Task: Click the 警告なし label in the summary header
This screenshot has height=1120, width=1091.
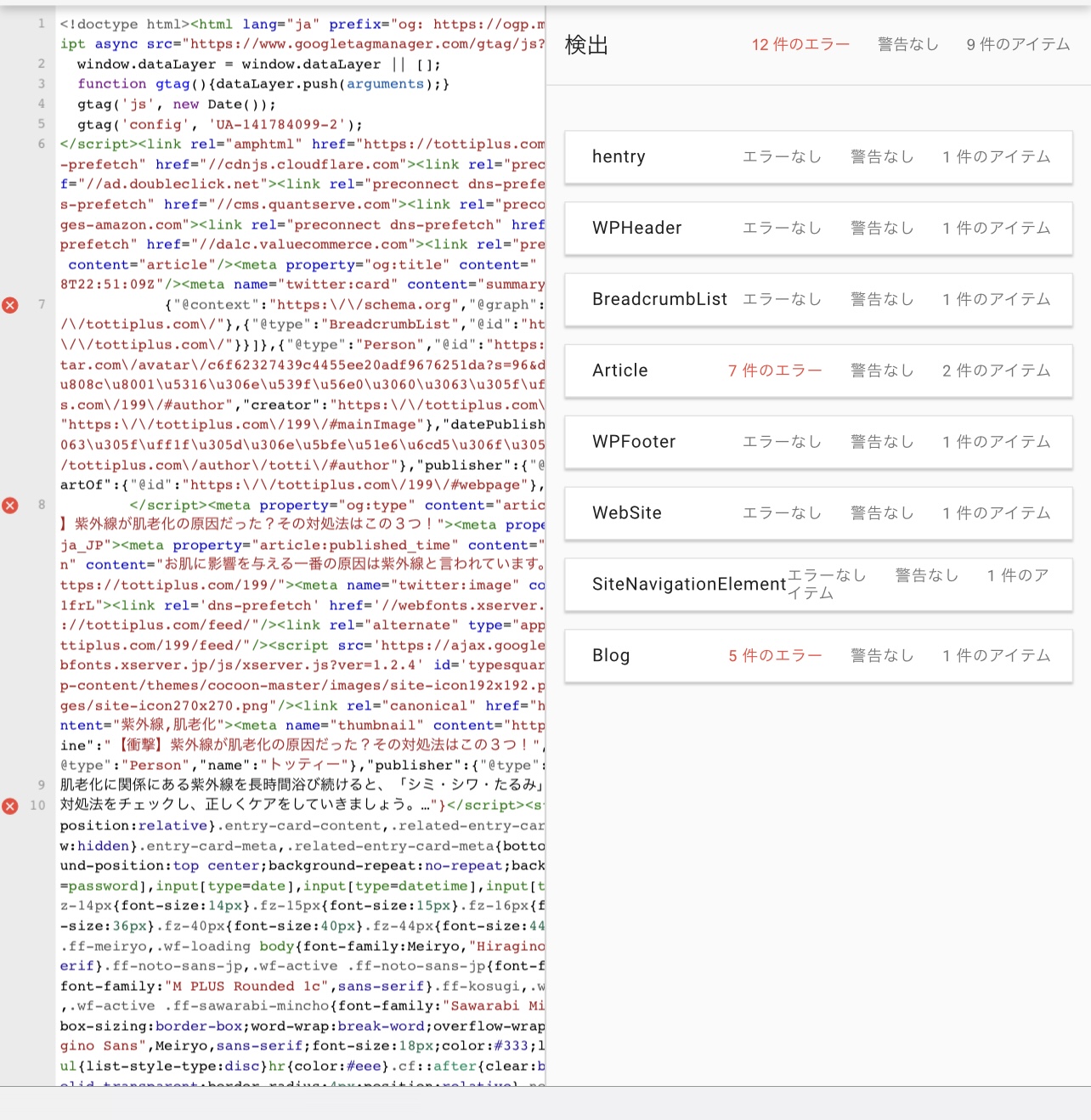Action: click(x=908, y=44)
